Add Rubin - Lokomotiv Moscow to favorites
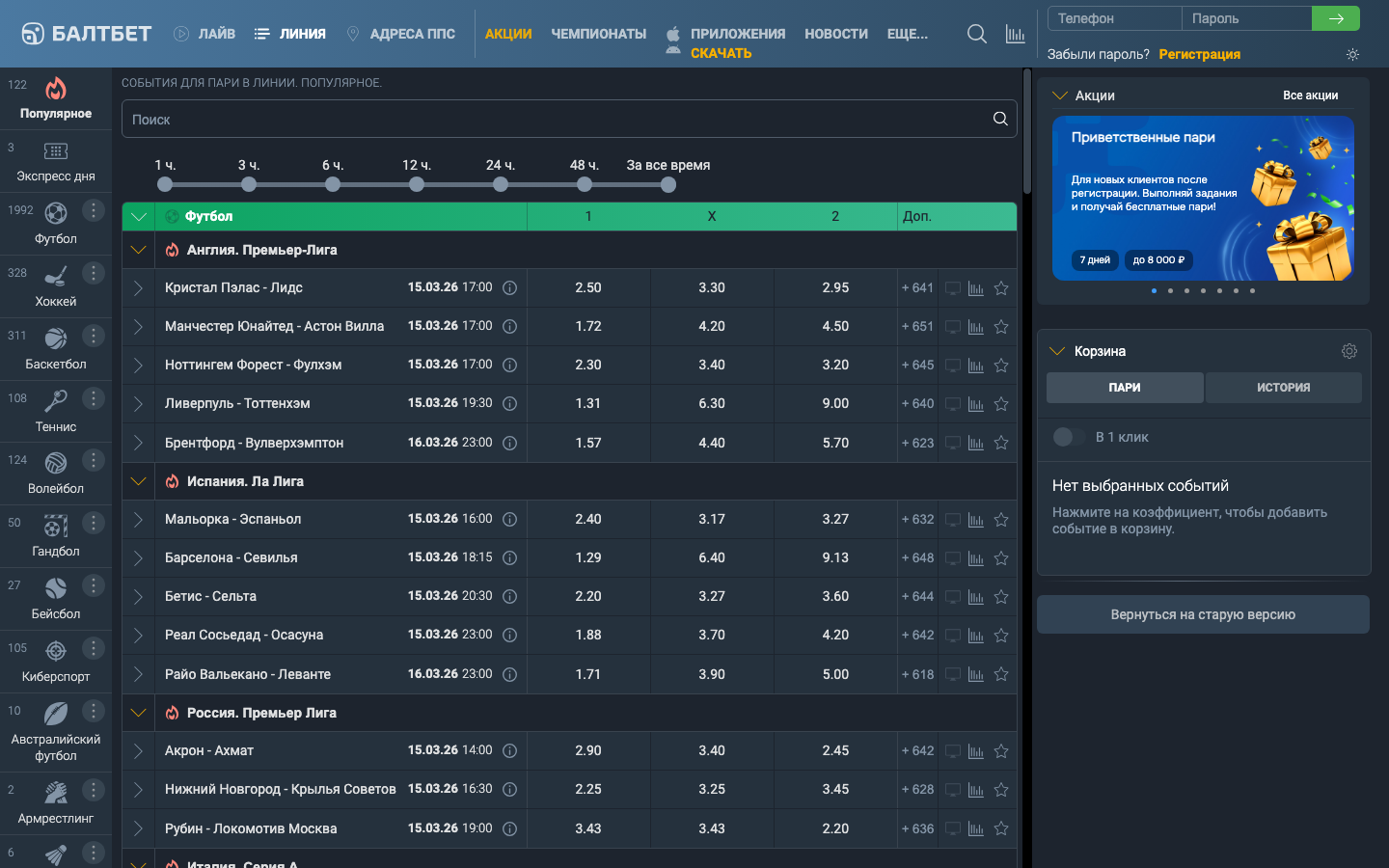 tap(1001, 828)
